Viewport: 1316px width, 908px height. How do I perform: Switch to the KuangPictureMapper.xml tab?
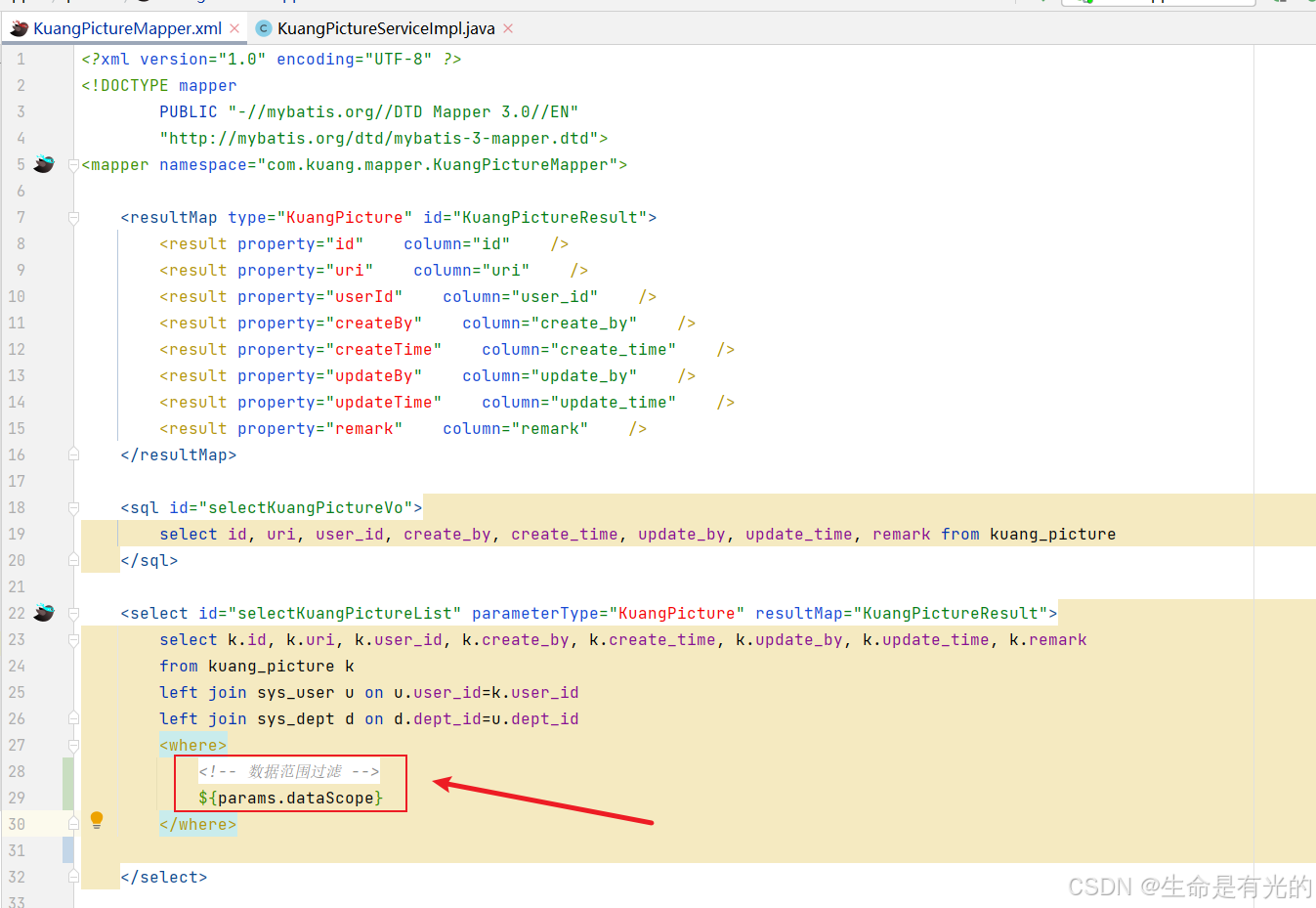127,28
